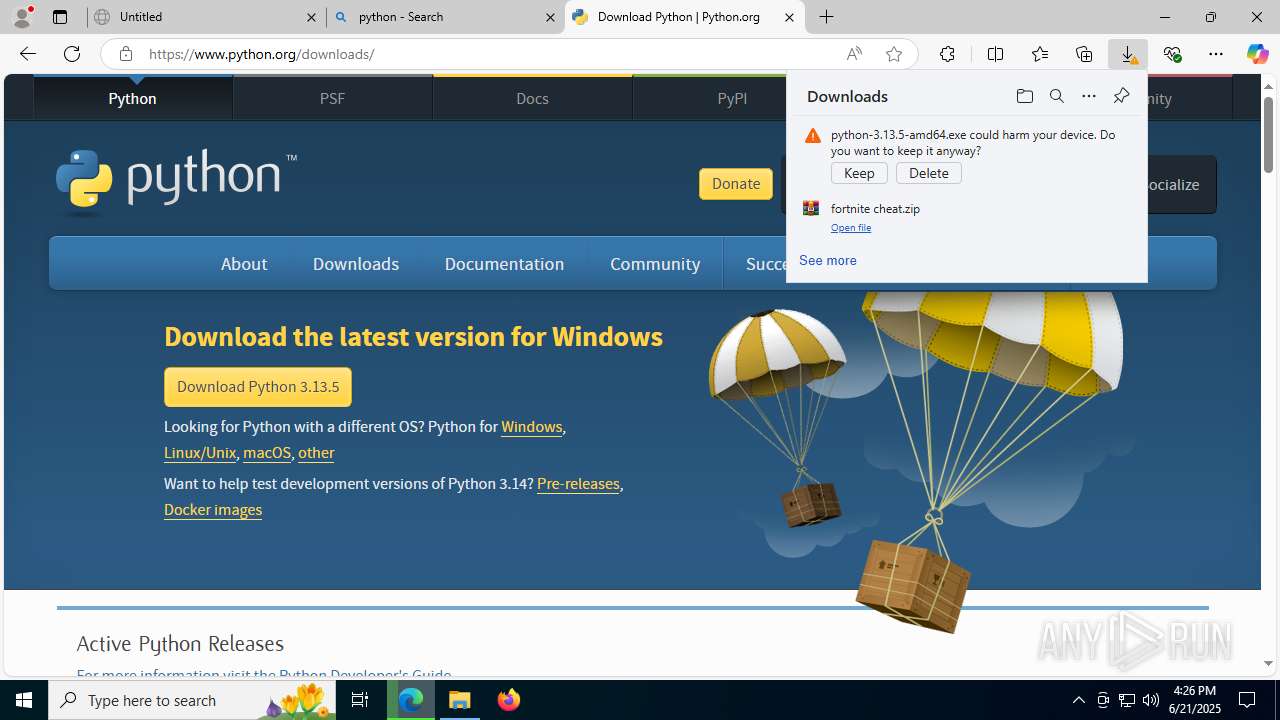The height and width of the screenshot is (720, 1280).
Task: Open the Docker images link
Action: (213, 510)
